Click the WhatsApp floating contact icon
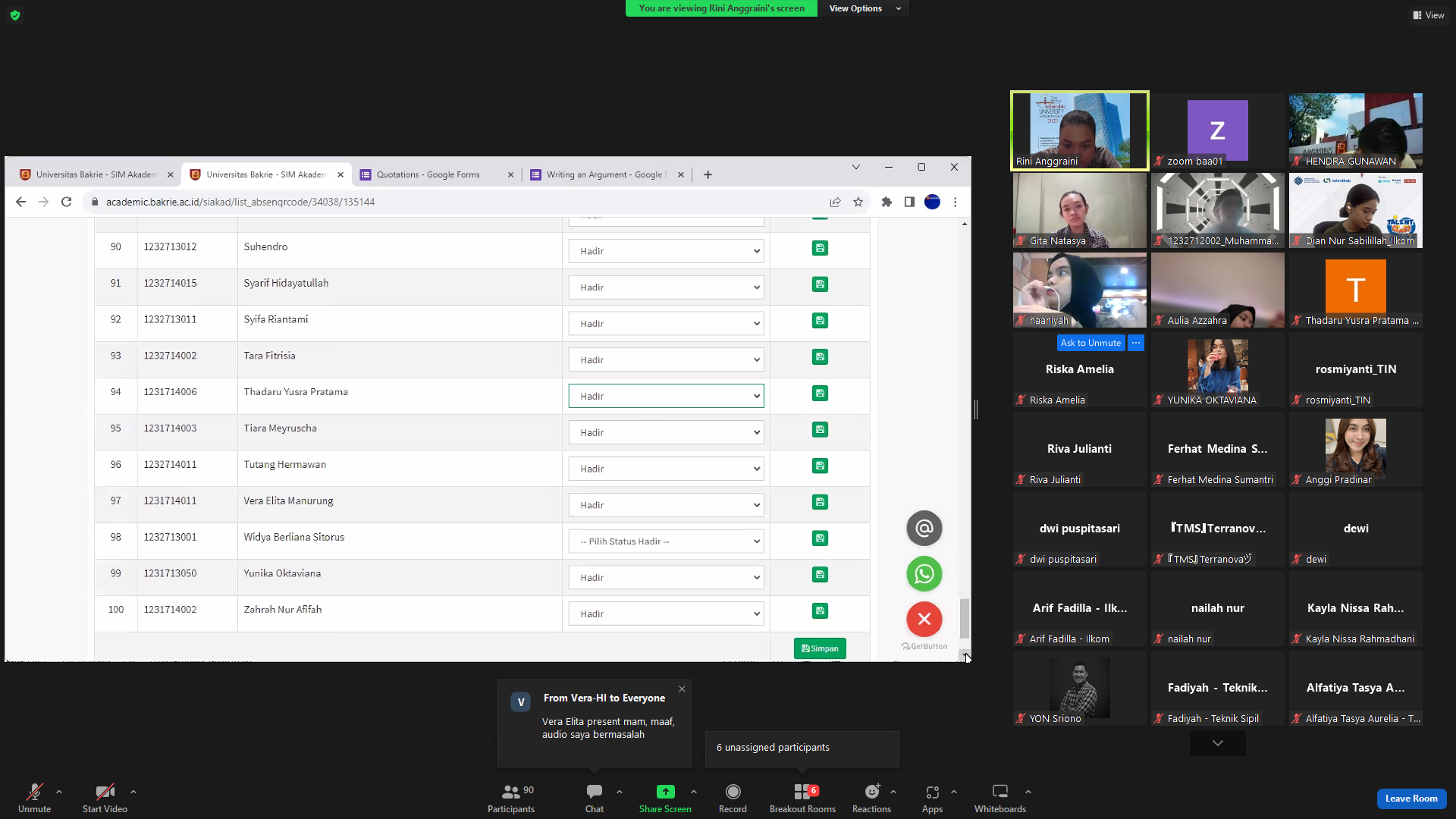Viewport: 1456px width, 819px height. point(924,574)
